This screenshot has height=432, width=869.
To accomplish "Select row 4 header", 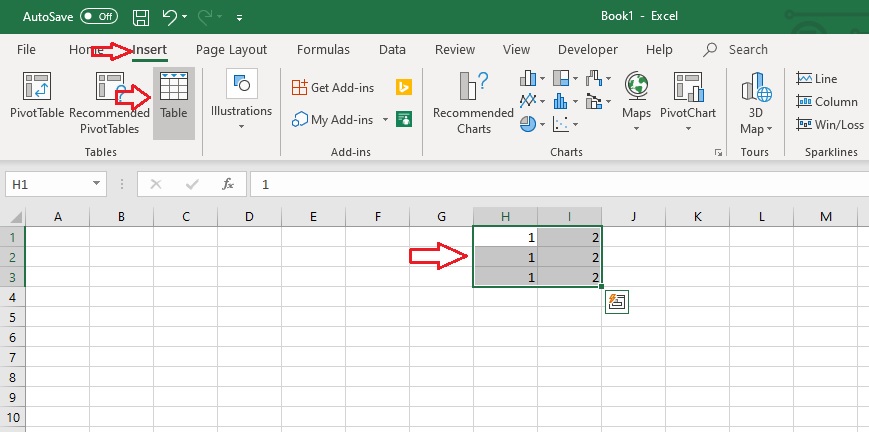I will (x=13, y=297).
